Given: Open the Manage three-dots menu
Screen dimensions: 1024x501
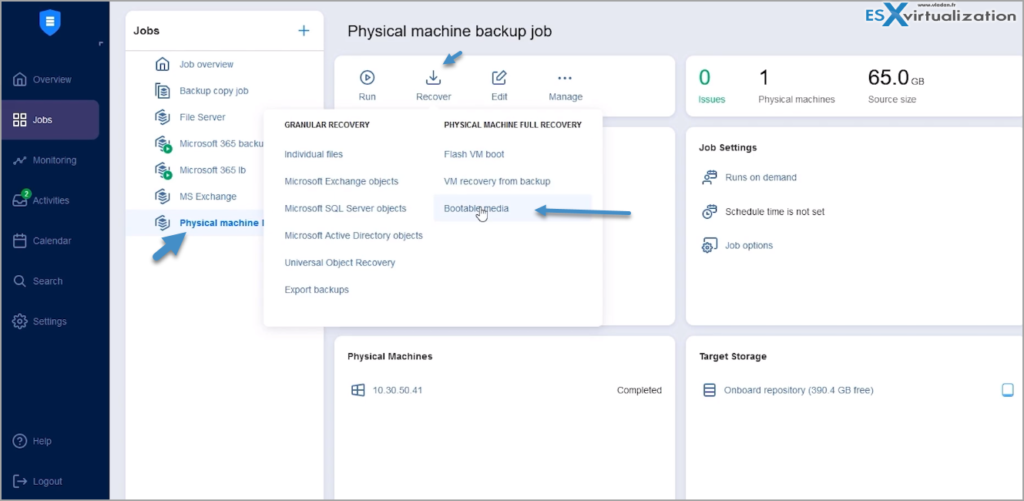Looking at the screenshot, I should [565, 78].
